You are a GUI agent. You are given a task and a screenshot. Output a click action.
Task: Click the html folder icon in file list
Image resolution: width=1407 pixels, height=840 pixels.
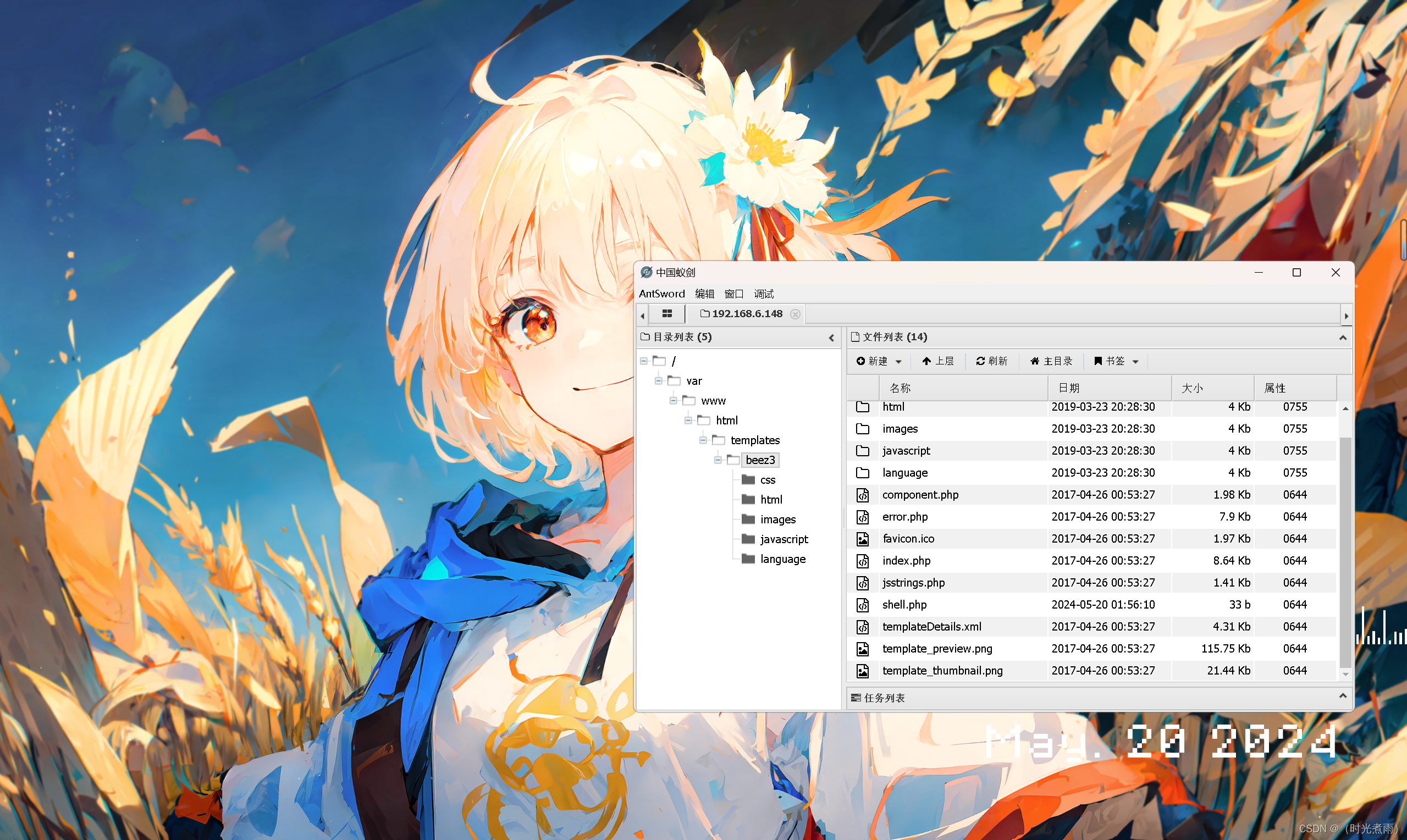coord(863,407)
